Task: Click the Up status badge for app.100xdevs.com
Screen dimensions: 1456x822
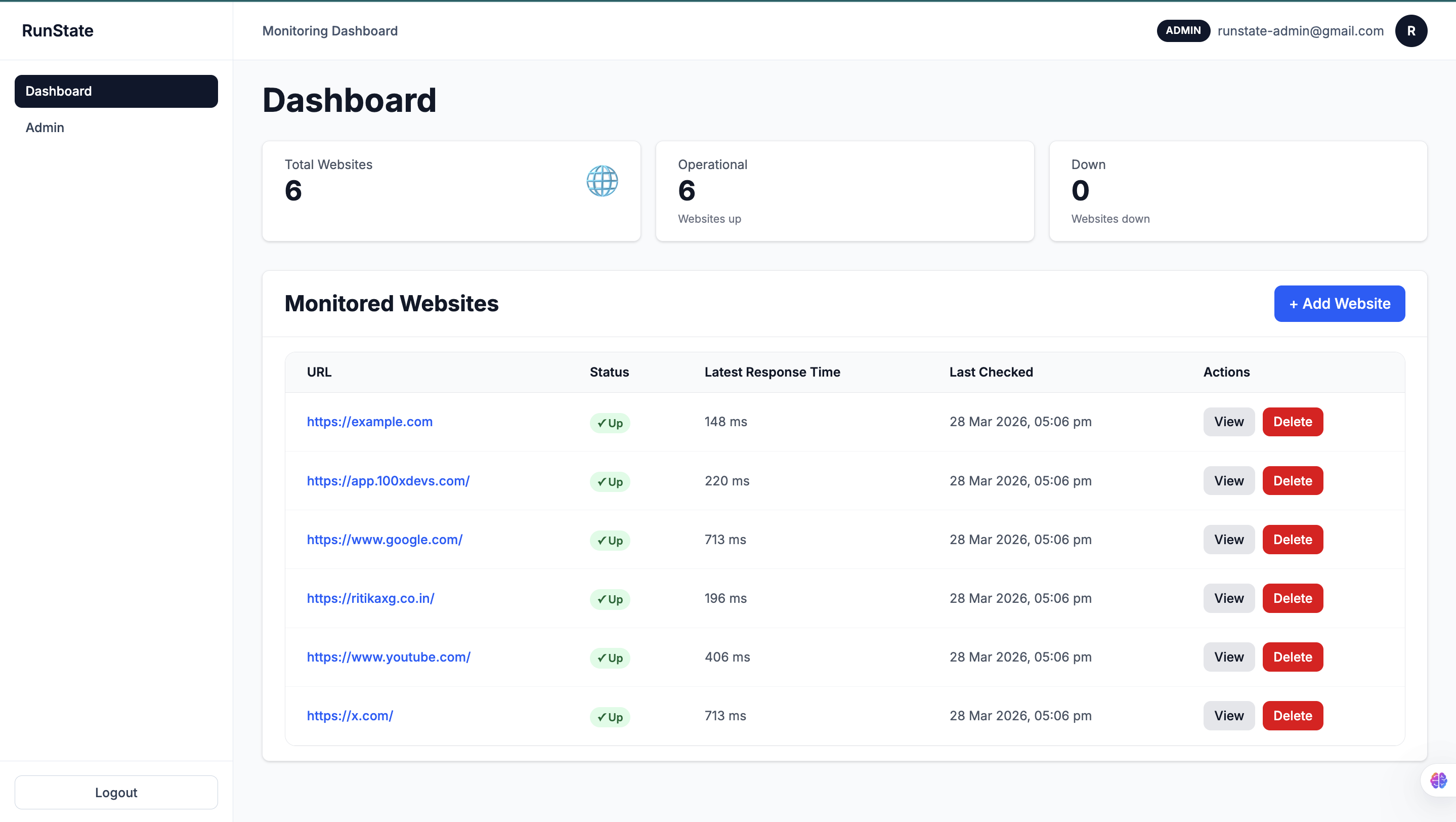Action: (609, 482)
